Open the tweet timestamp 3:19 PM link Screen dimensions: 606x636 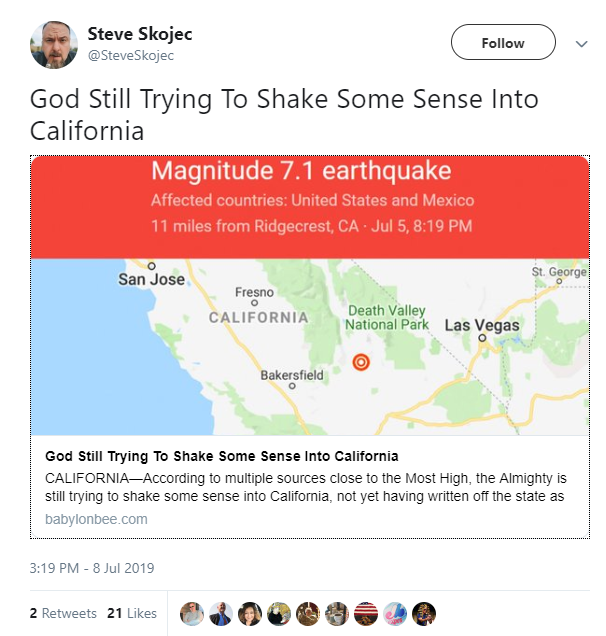(92, 569)
